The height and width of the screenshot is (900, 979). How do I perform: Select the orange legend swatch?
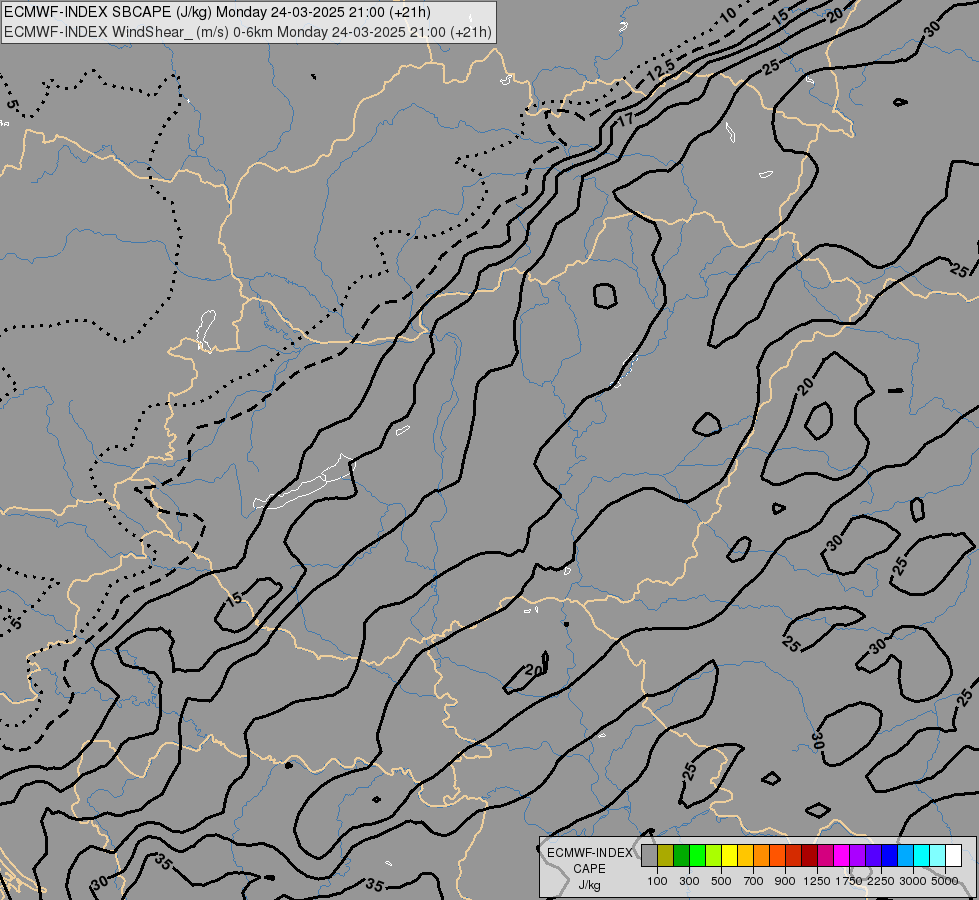(761, 855)
